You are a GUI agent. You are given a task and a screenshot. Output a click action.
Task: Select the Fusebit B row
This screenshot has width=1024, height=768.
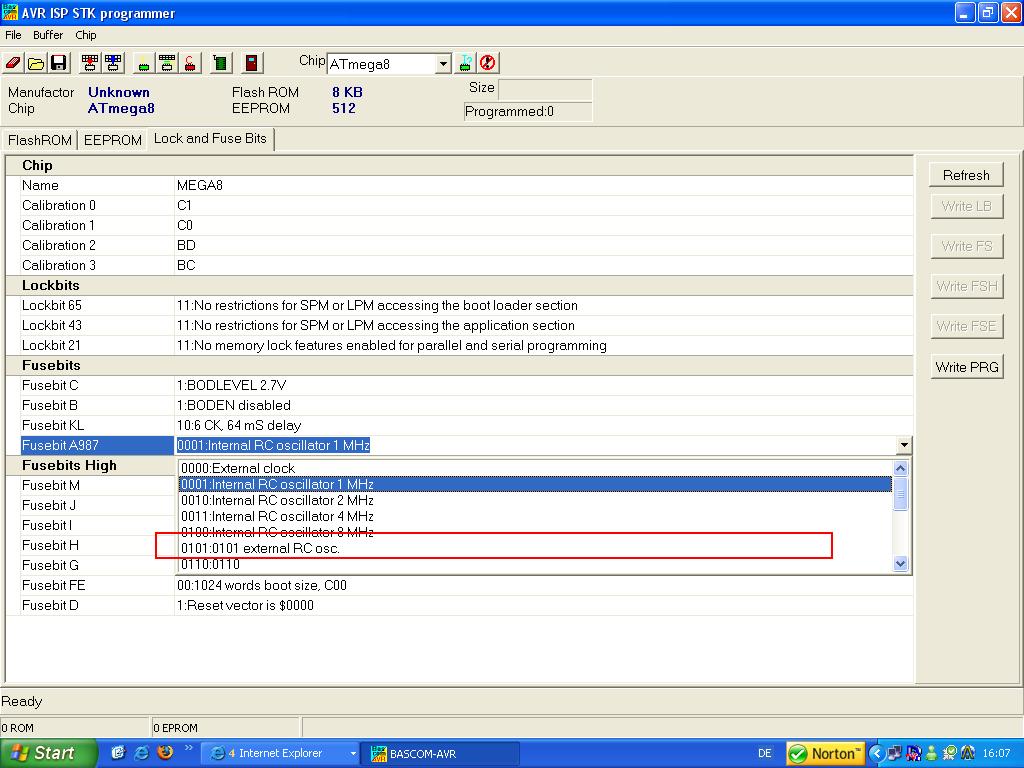point(459,405)
